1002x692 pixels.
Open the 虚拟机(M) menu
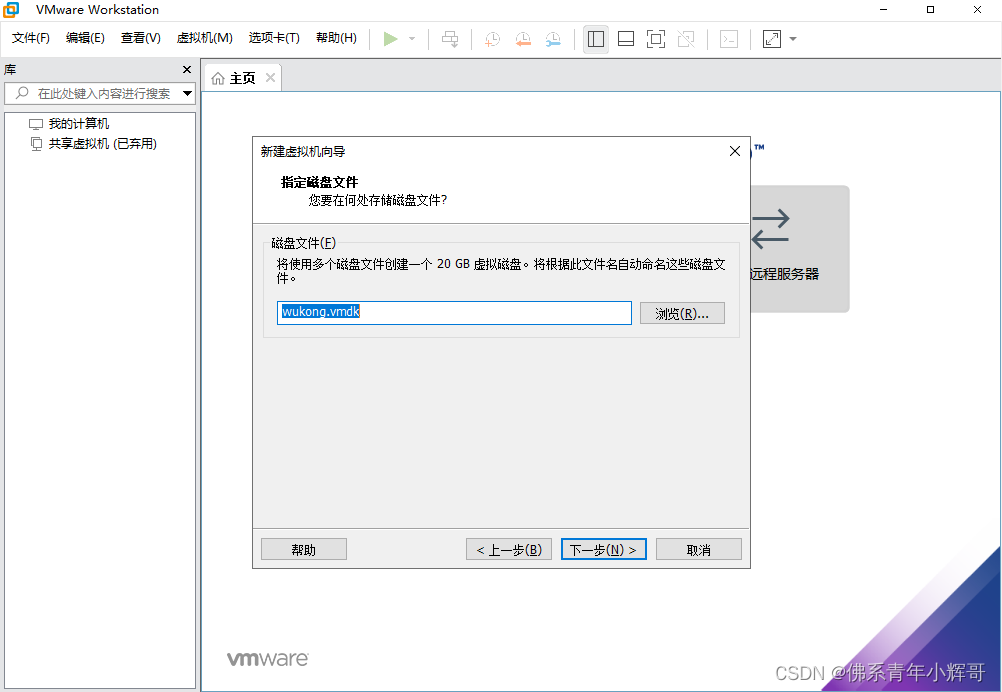coord(204,38)
